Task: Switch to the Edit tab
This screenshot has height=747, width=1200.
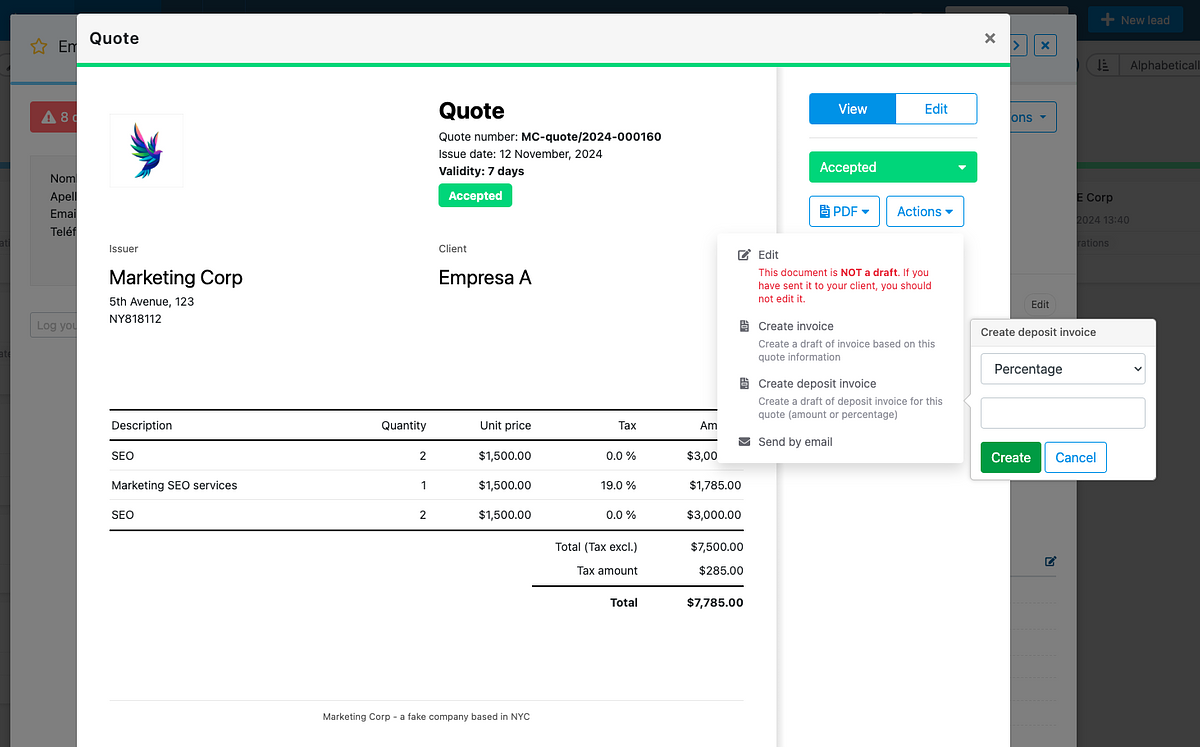Action: click(x=936, y=109)
